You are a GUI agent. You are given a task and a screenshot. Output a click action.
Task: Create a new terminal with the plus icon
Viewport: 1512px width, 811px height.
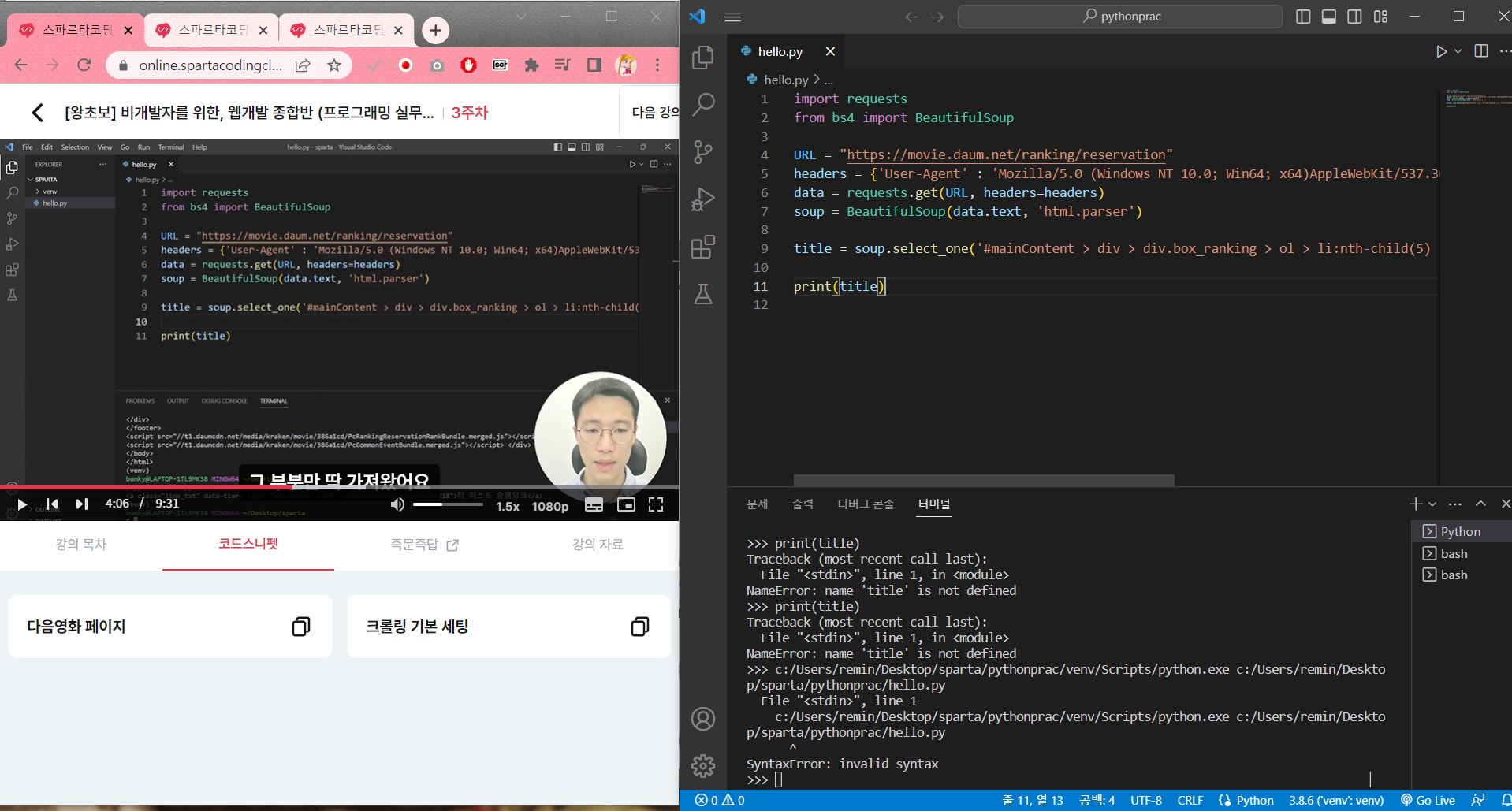click(1416, 504)
